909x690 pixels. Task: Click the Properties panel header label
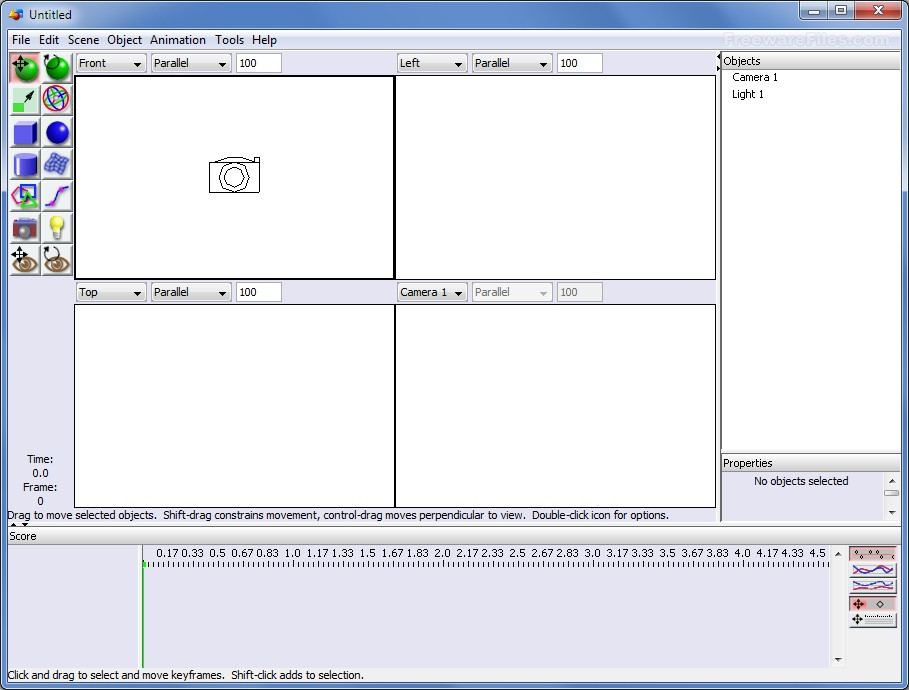pos(747,463)
